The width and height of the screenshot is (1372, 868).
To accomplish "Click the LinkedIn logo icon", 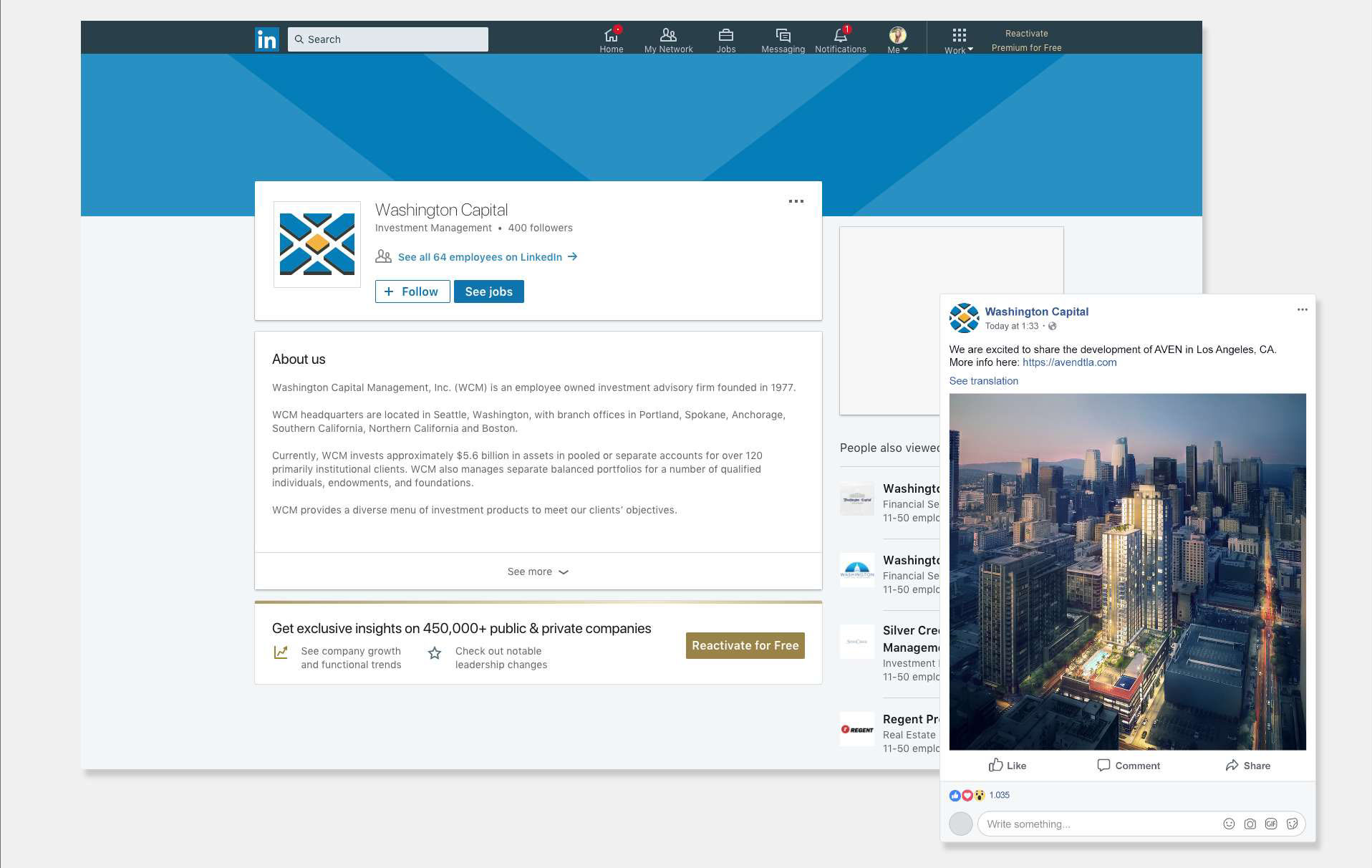I will click(x=267, y=39).
